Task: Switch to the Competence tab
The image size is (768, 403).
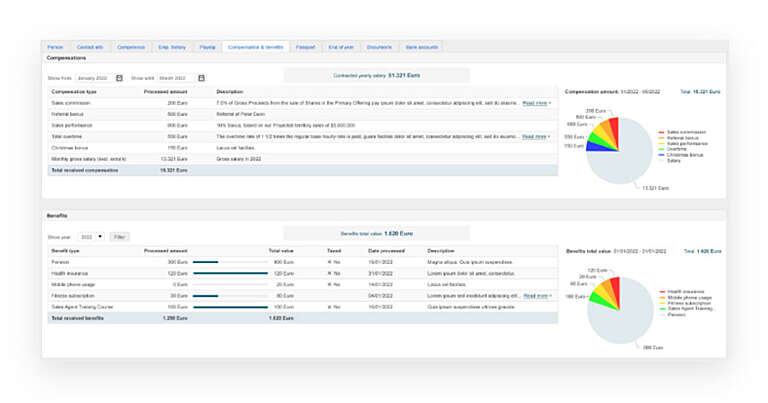Action: coord(131,47)
